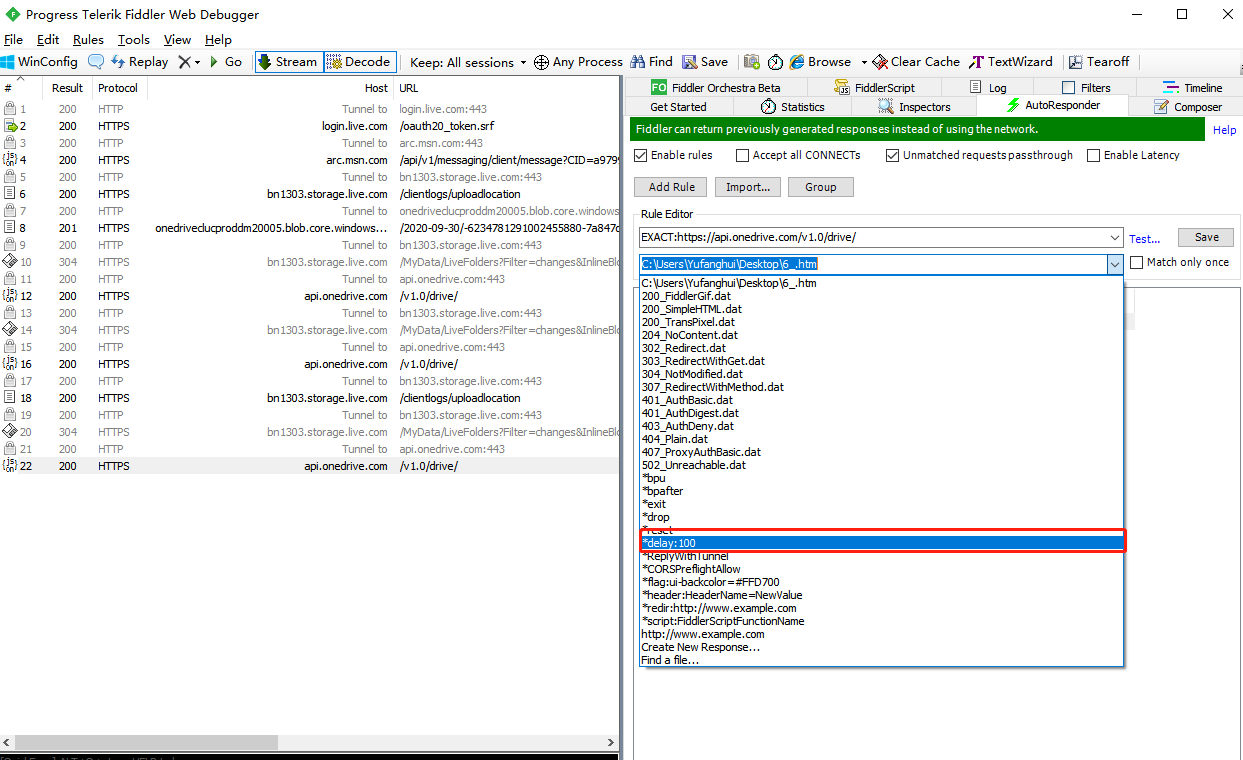
Task: Select 404_Plain.dat from the list
Action: 880,439
